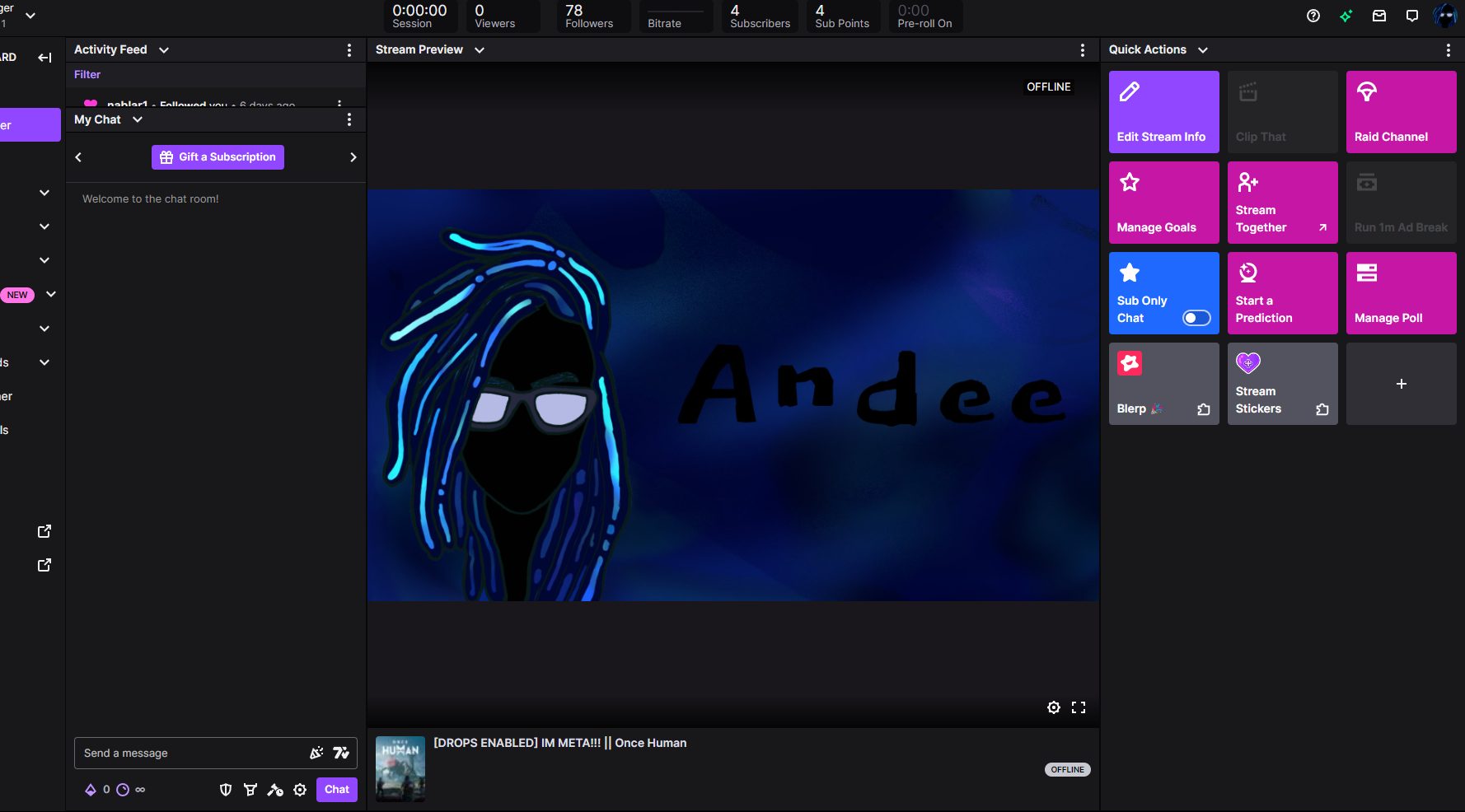Open chat settings gear icon
This screenshot has width=1465, height=812.
click(300, 790)
